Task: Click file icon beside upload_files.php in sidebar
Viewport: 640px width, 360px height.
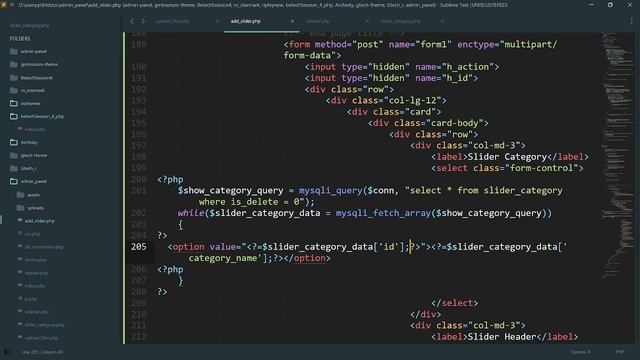Action: [x=20, y=338]
